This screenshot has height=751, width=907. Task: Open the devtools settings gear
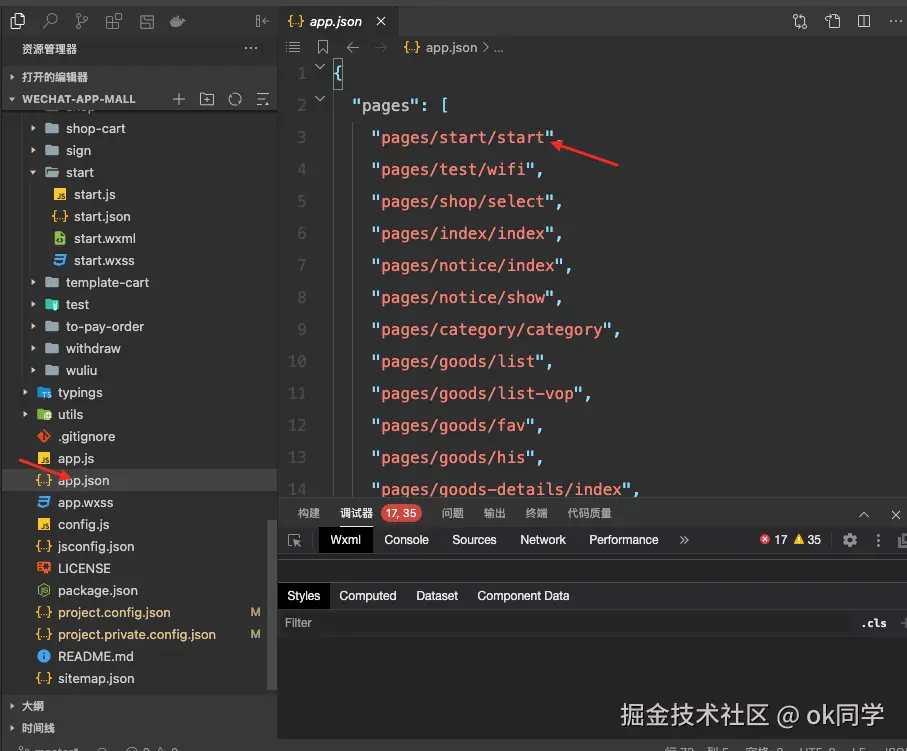[850, 540]
